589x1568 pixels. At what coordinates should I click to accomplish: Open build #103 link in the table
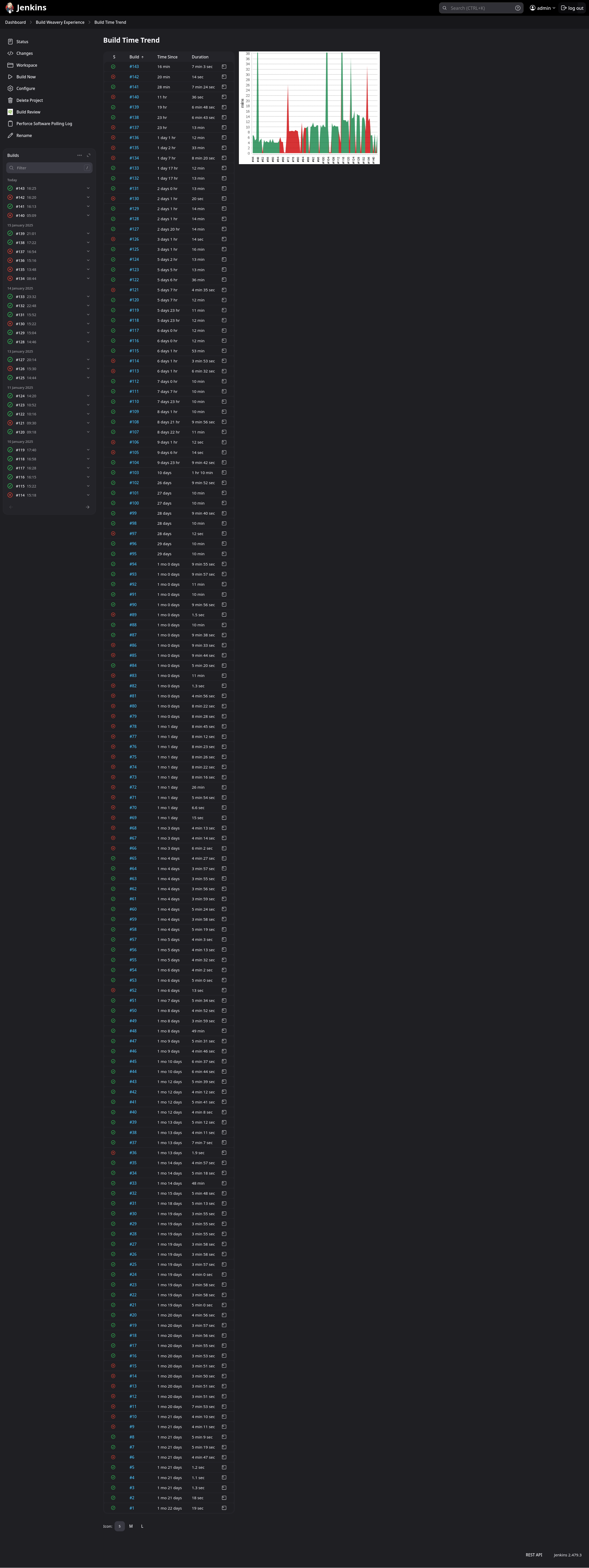[134, 472]
